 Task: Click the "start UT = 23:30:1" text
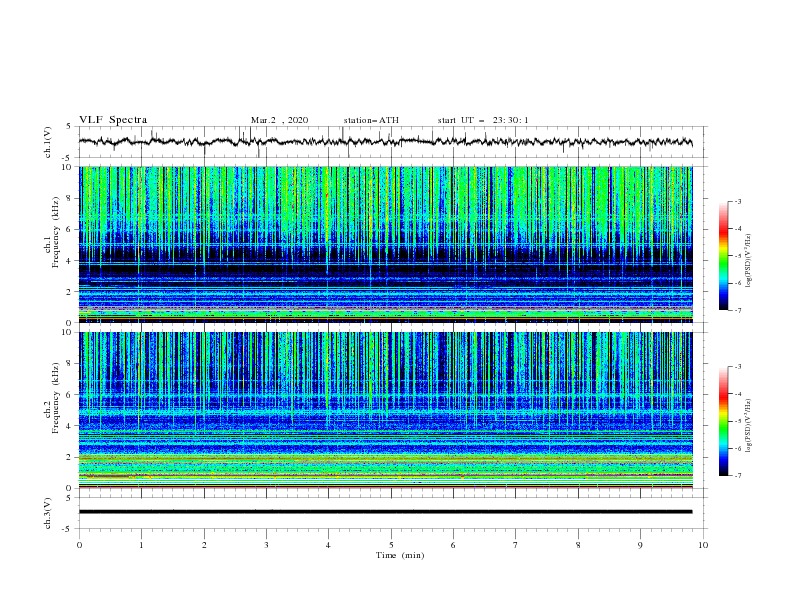(x=483, y=120)
